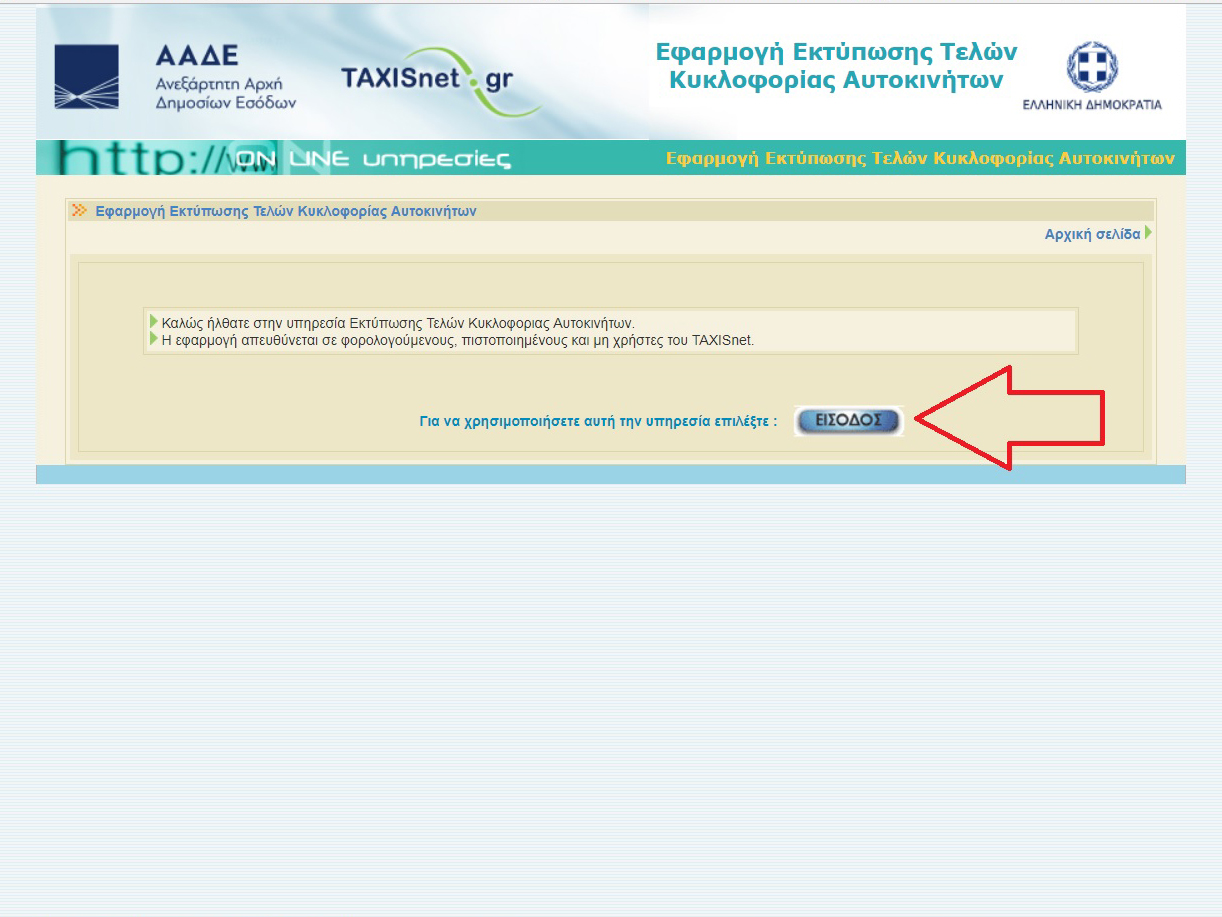The image size is (1222, 917).
Task: Click the 'Η εφαρμογή απευθύνεται σε φορολογούμενους' line
Action: (457, 340)
